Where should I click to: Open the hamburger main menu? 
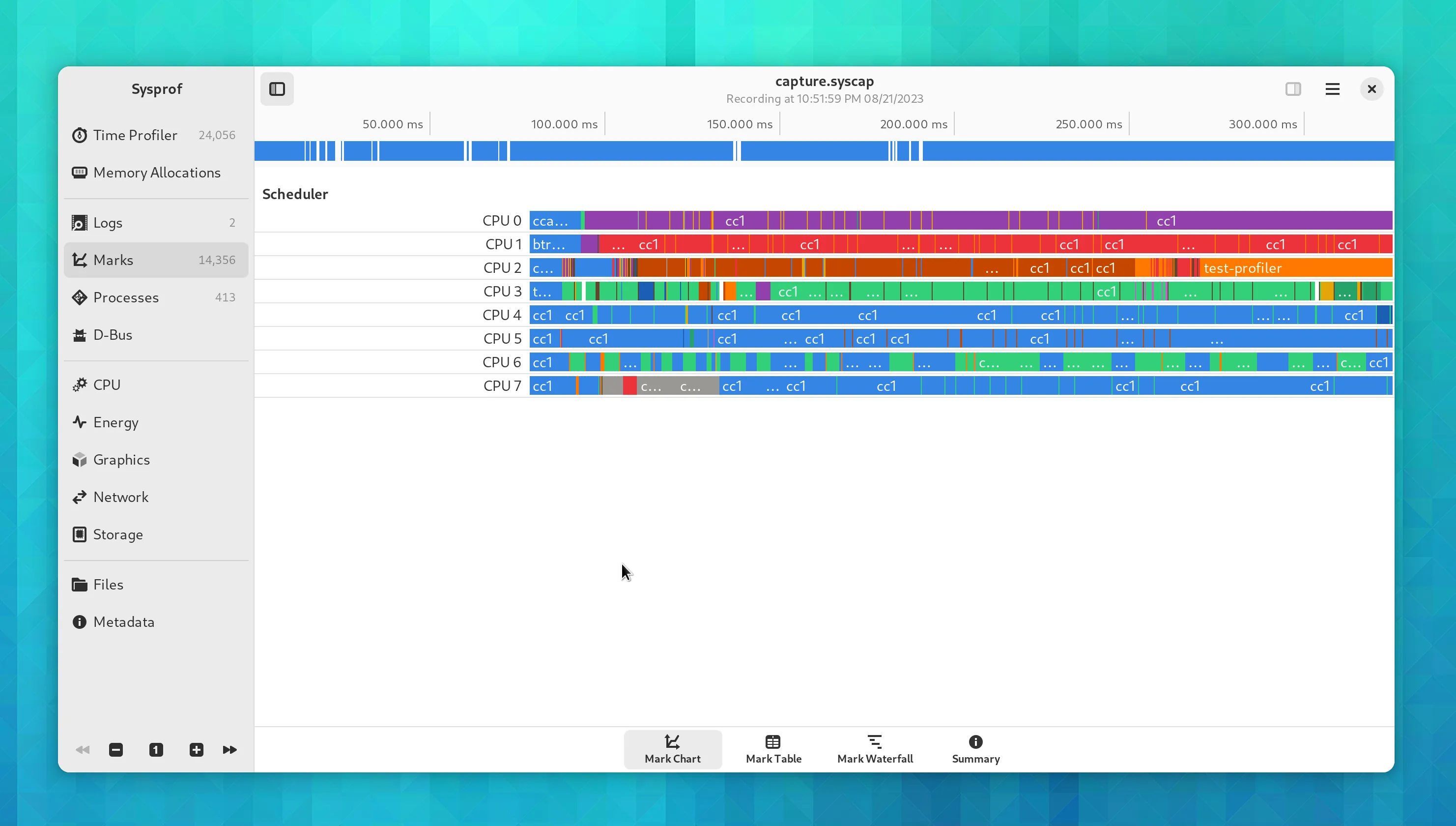click(1332, 89)
